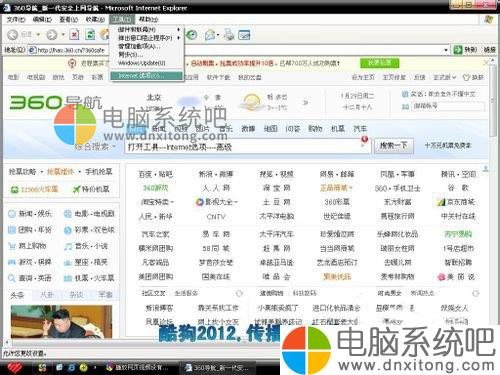Open the 文件 menu
500x375 pixels.
pyautogui.click(x=16, y=19)
